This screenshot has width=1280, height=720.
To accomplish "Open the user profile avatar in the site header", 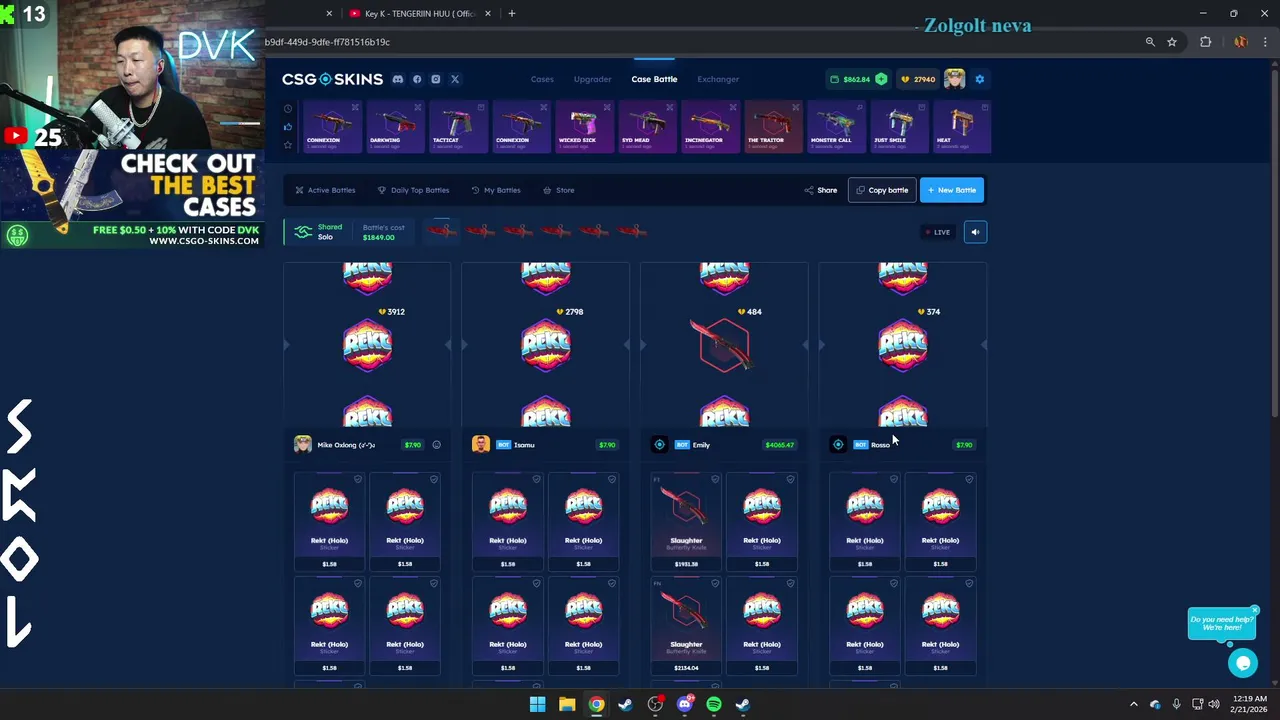I will coord(955,79).
